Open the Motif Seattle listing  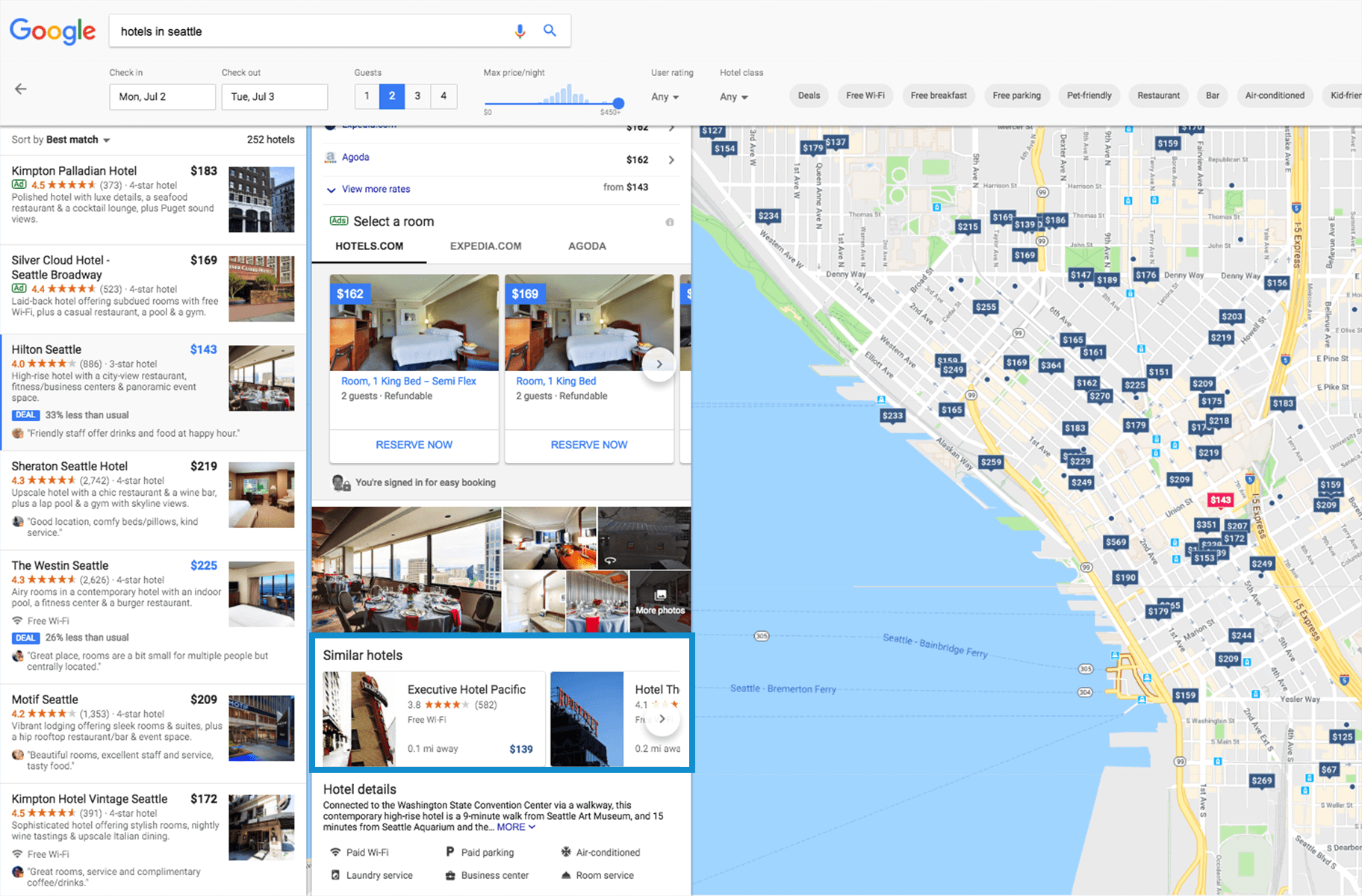[153, 733]
